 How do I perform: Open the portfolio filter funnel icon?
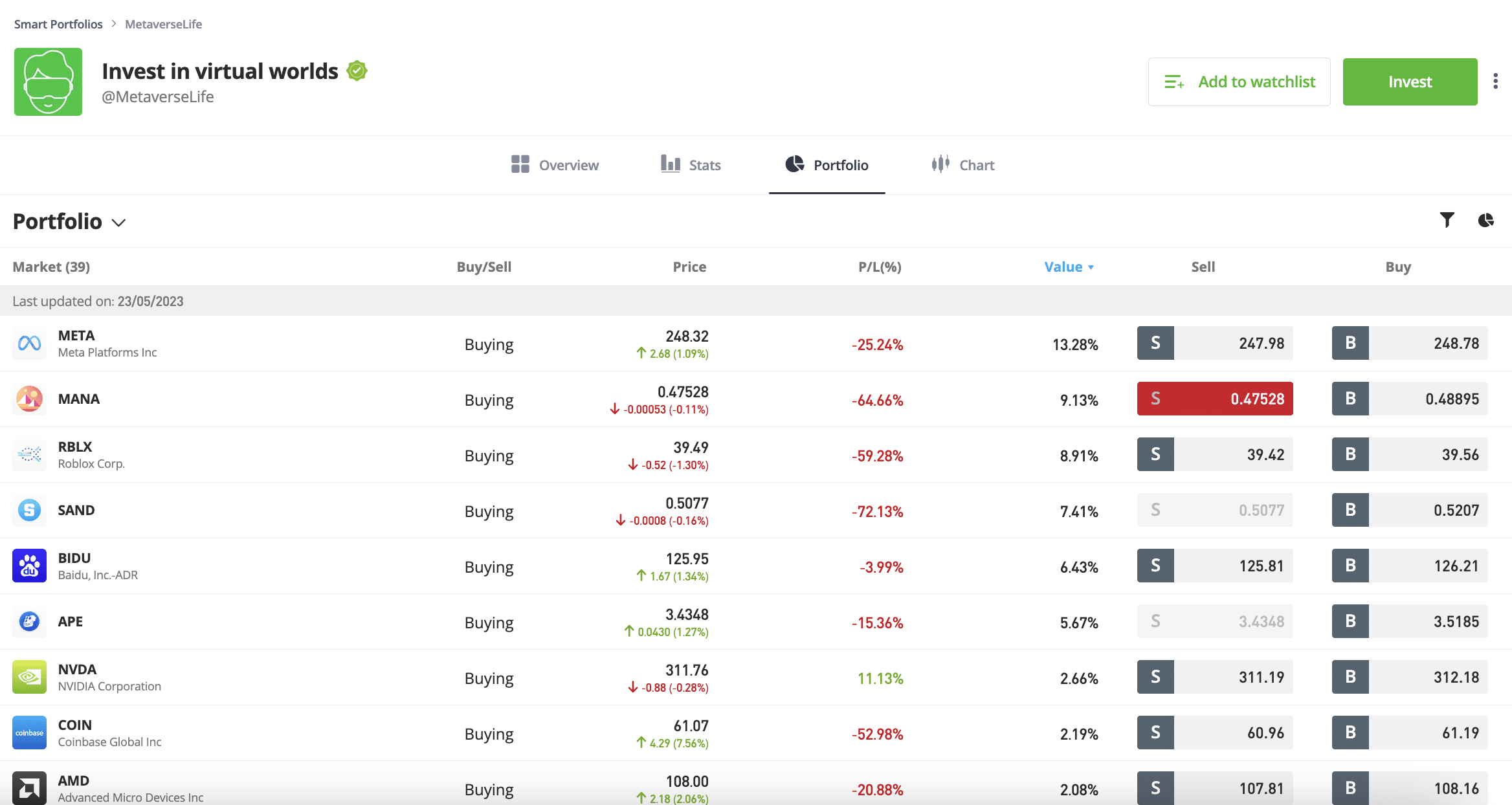pos(1447,220)
